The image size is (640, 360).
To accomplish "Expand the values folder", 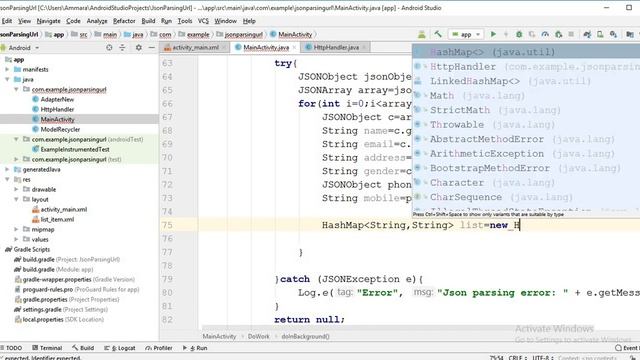I will [16, 239].
